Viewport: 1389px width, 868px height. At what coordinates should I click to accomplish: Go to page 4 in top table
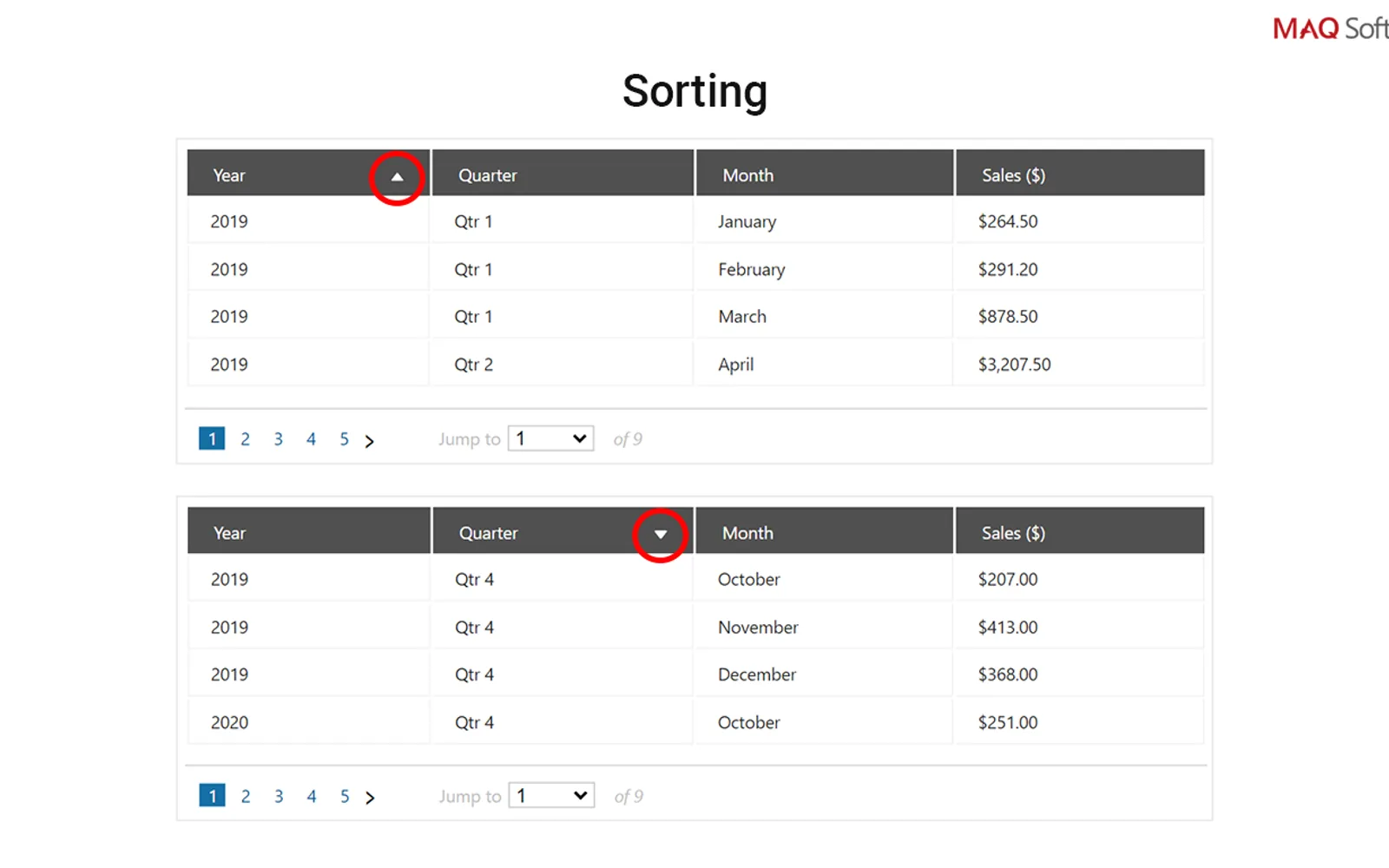311,439
